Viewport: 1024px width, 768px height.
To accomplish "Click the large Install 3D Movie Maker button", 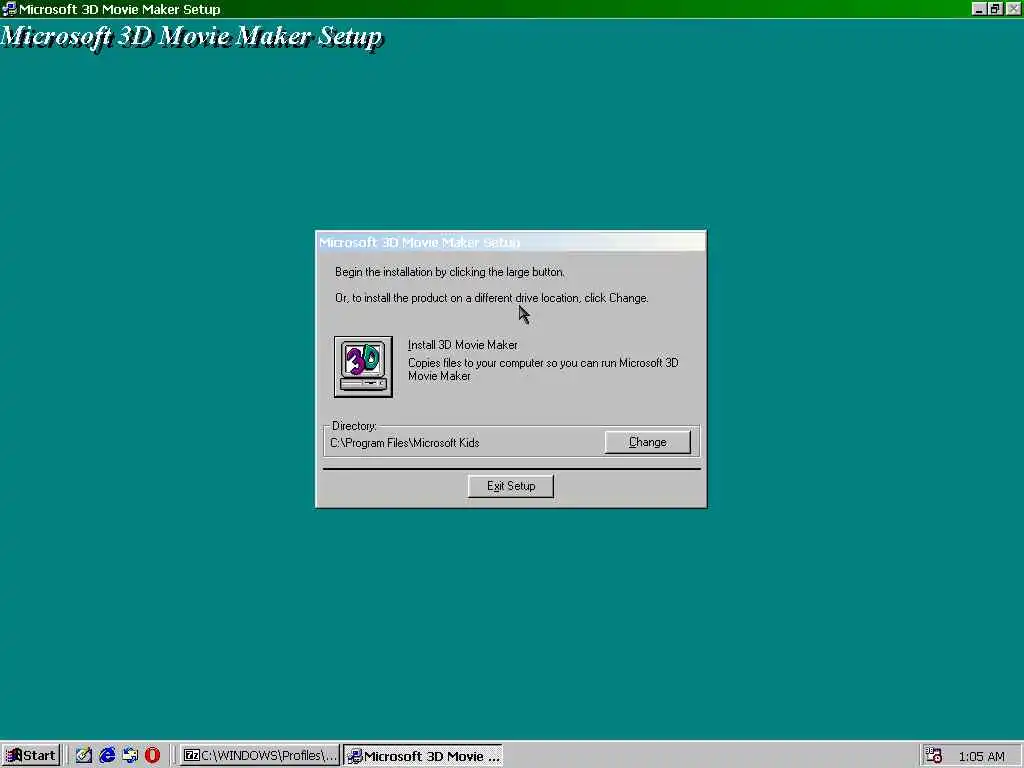I will [363, 367].
